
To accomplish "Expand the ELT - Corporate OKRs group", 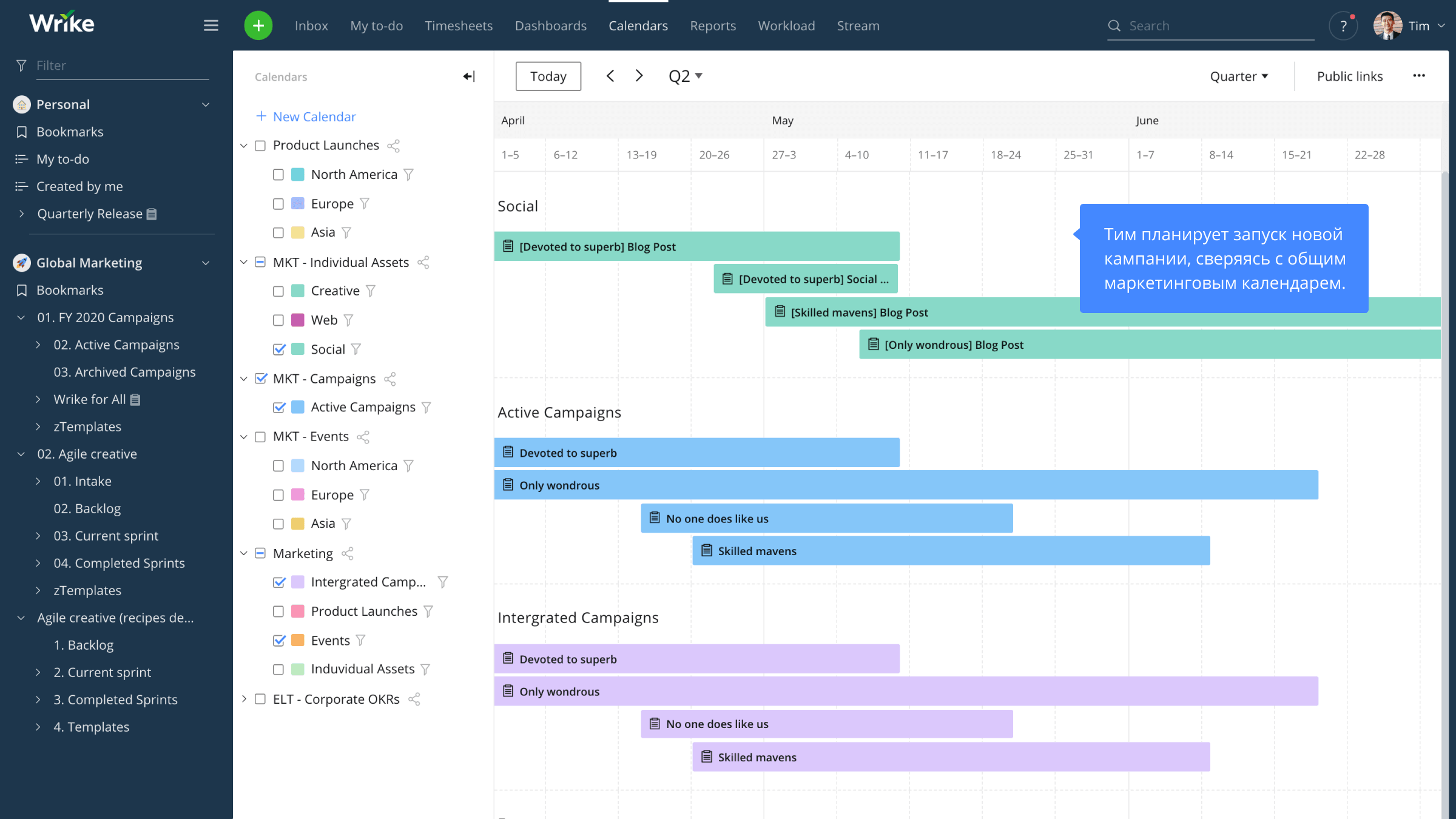I will [x=244, y=699].
